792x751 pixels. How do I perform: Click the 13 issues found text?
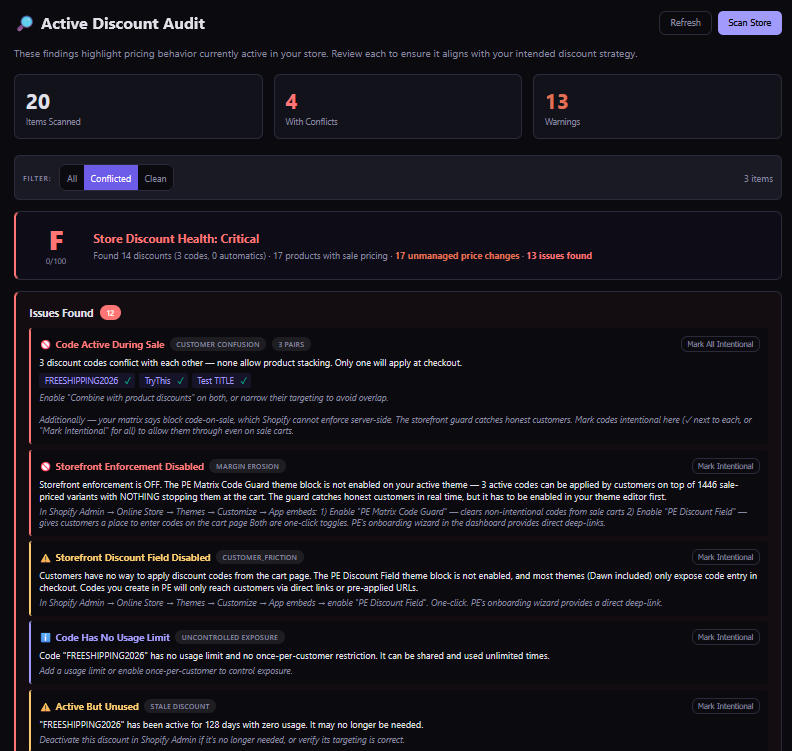click(559, 256)
